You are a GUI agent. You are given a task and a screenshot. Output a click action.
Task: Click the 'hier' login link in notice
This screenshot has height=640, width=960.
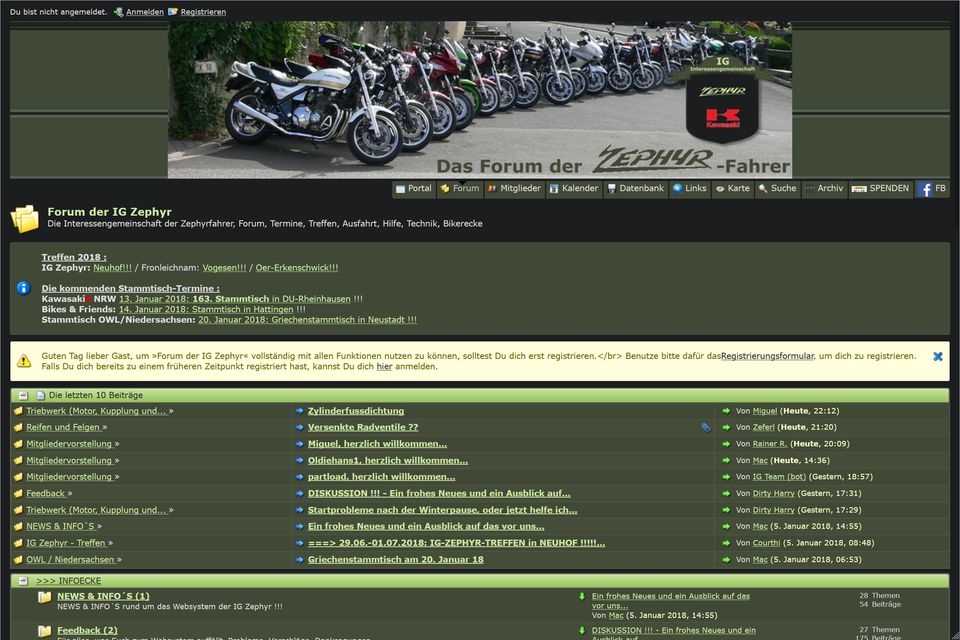click(384, 366)
